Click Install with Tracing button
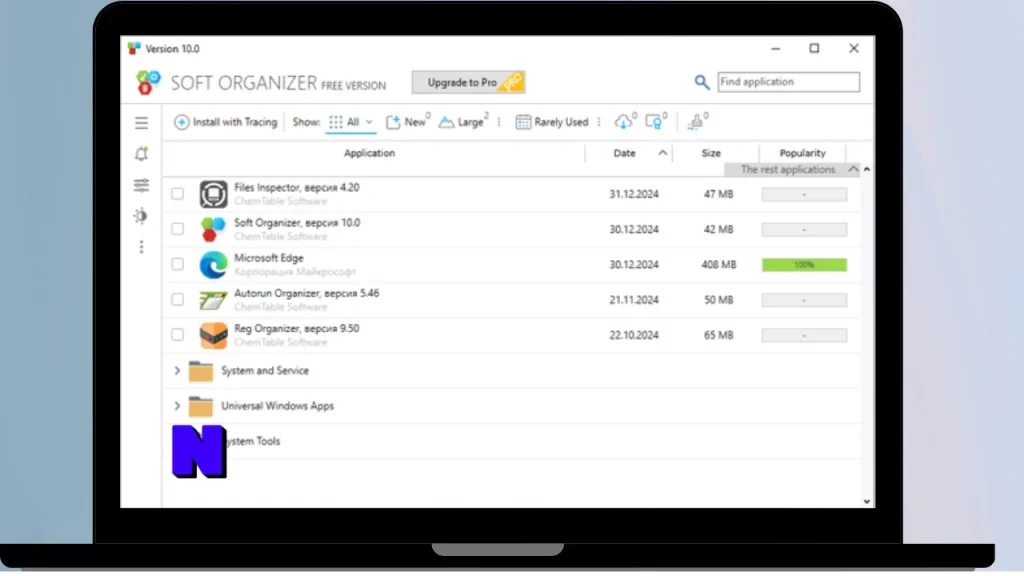Screen dimensions: 1024x576 point(225,122)
